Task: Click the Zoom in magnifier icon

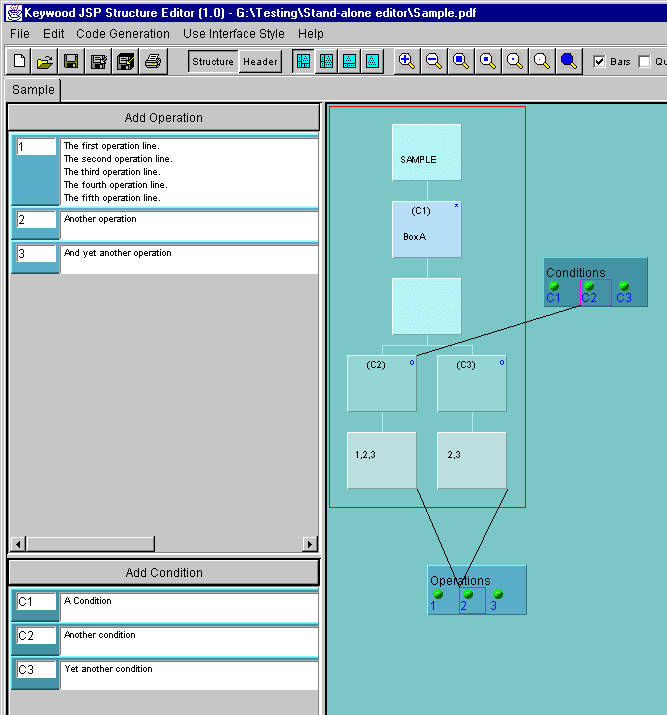Action: (x=407, y=61)
